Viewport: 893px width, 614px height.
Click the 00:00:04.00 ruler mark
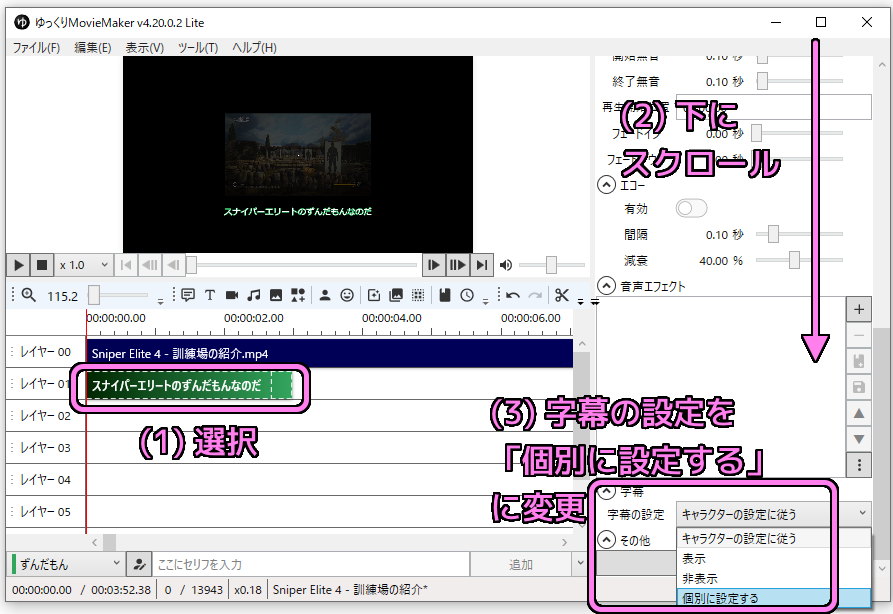coord(392,318)
